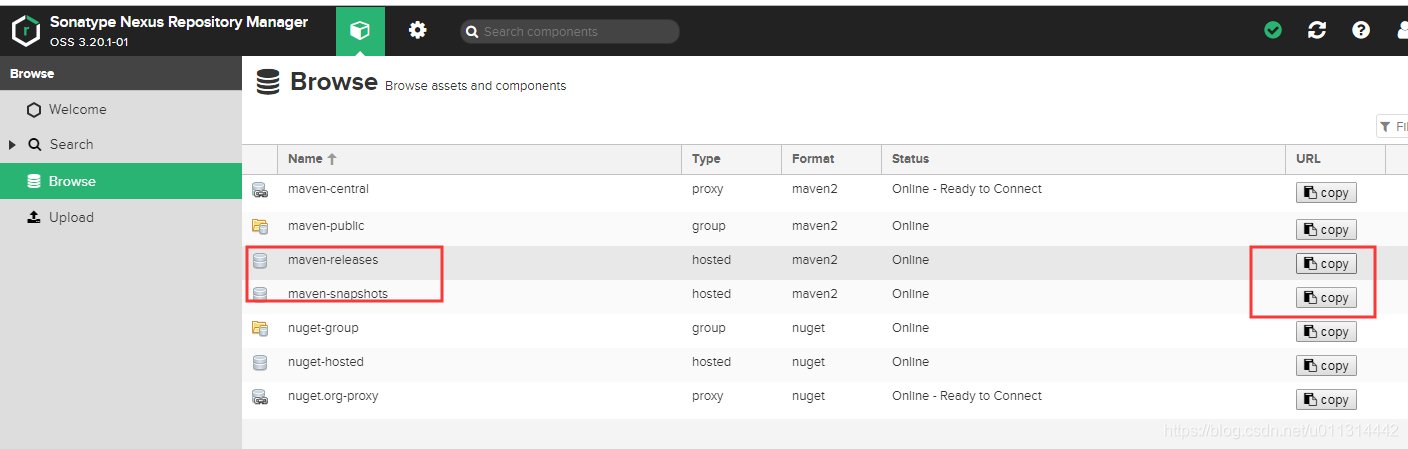The height and width of the screenshot is (449, 1408).
Task: Open the maven-releases repository
Action: [333, 260]
